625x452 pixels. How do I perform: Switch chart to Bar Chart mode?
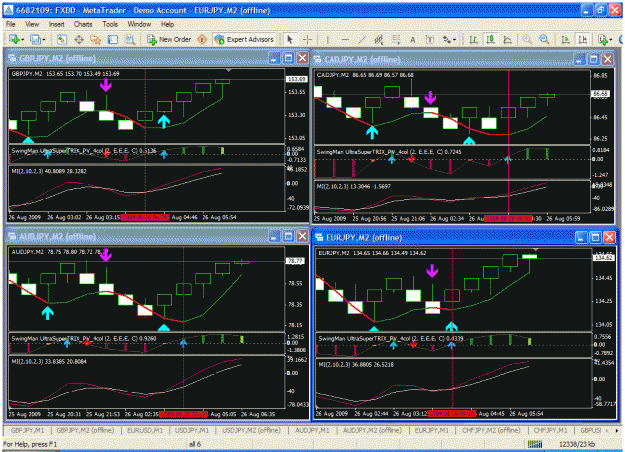point(473,39)
